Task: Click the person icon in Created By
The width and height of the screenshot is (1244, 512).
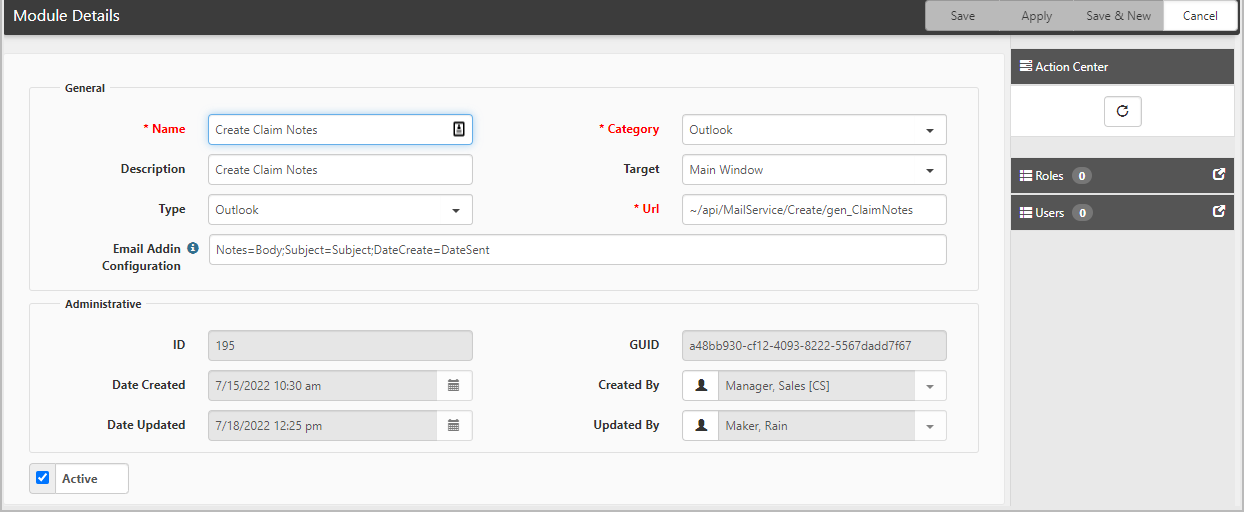Action: [x=701, y=385]
